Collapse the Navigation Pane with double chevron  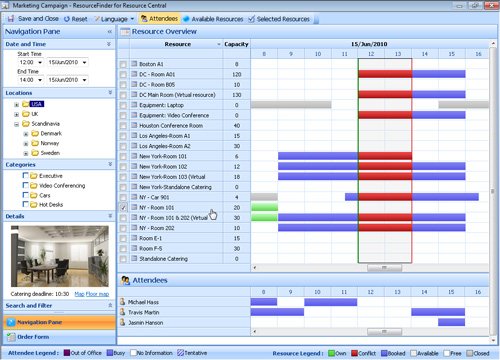[x=110, y=31]
